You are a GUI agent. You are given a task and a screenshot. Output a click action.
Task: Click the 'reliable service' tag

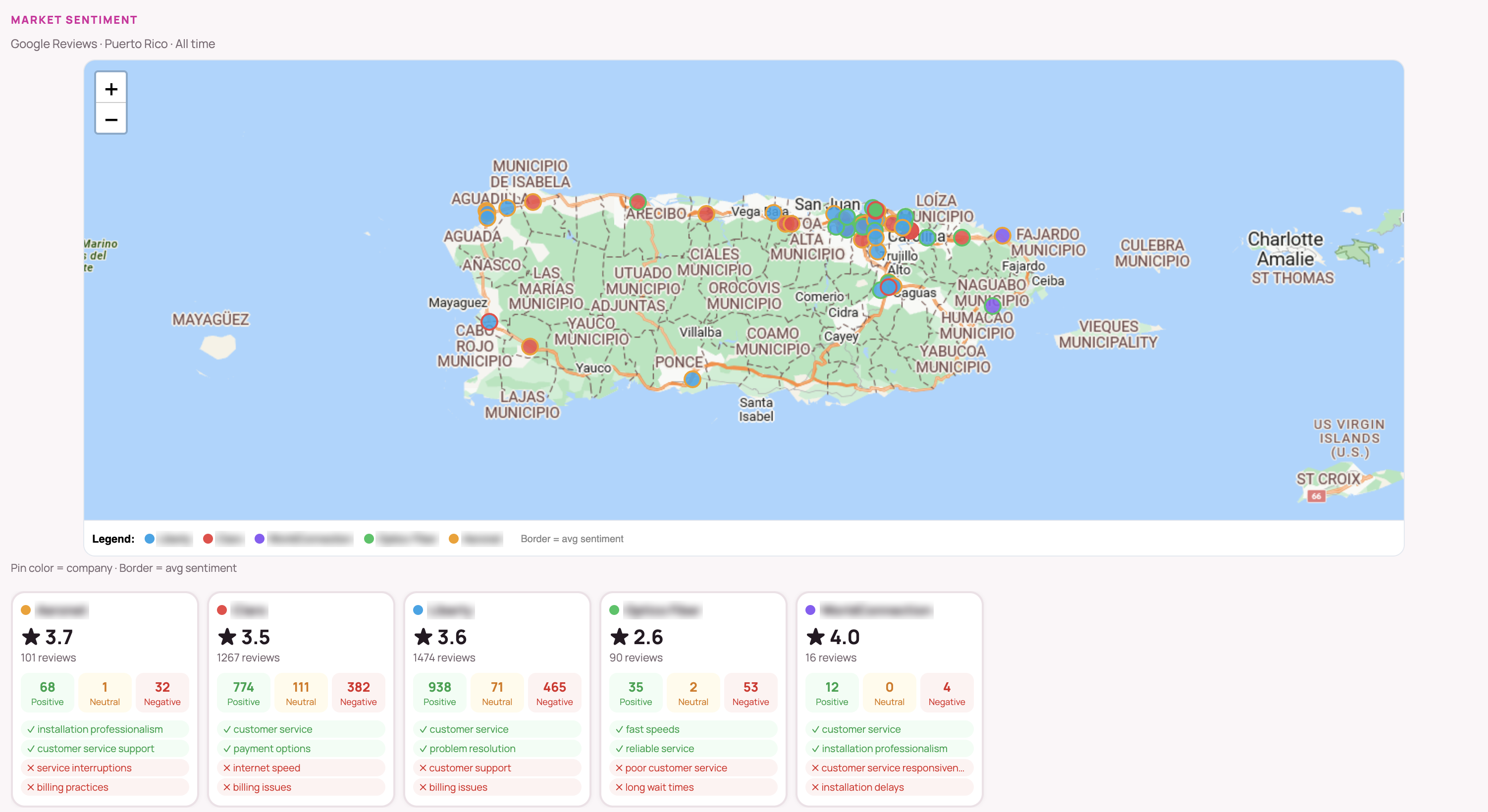693,749
